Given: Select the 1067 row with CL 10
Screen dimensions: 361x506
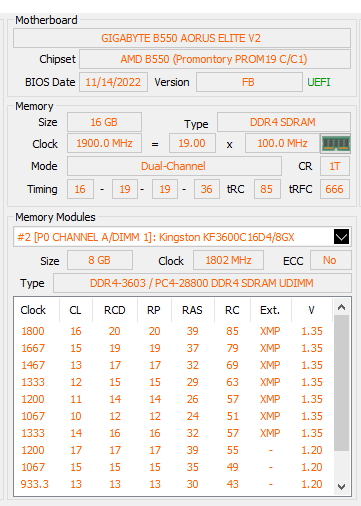Looking at the screenshot, I should 173,416.
